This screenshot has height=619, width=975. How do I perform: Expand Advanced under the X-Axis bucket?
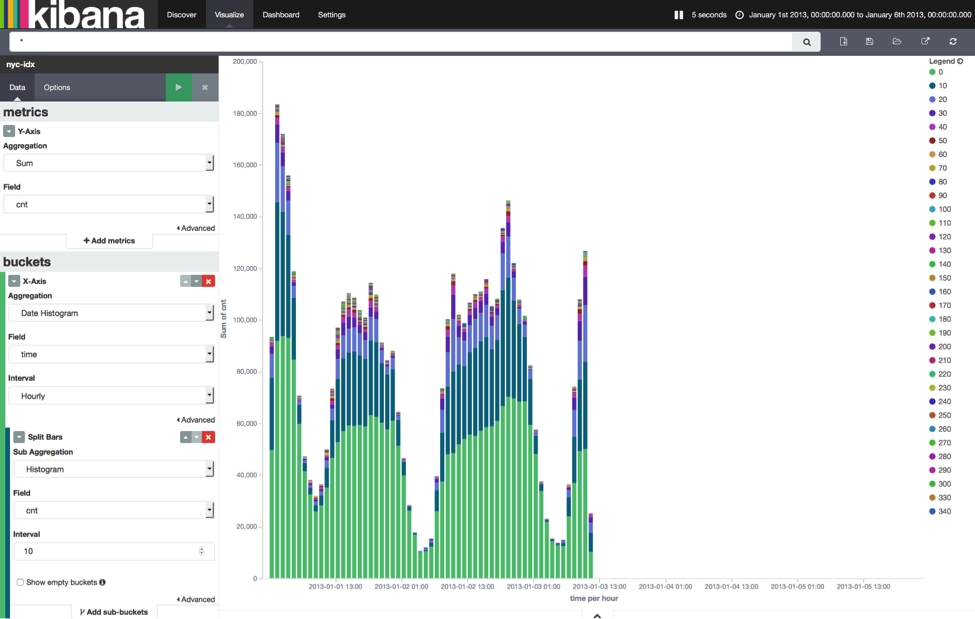(196, 420)
